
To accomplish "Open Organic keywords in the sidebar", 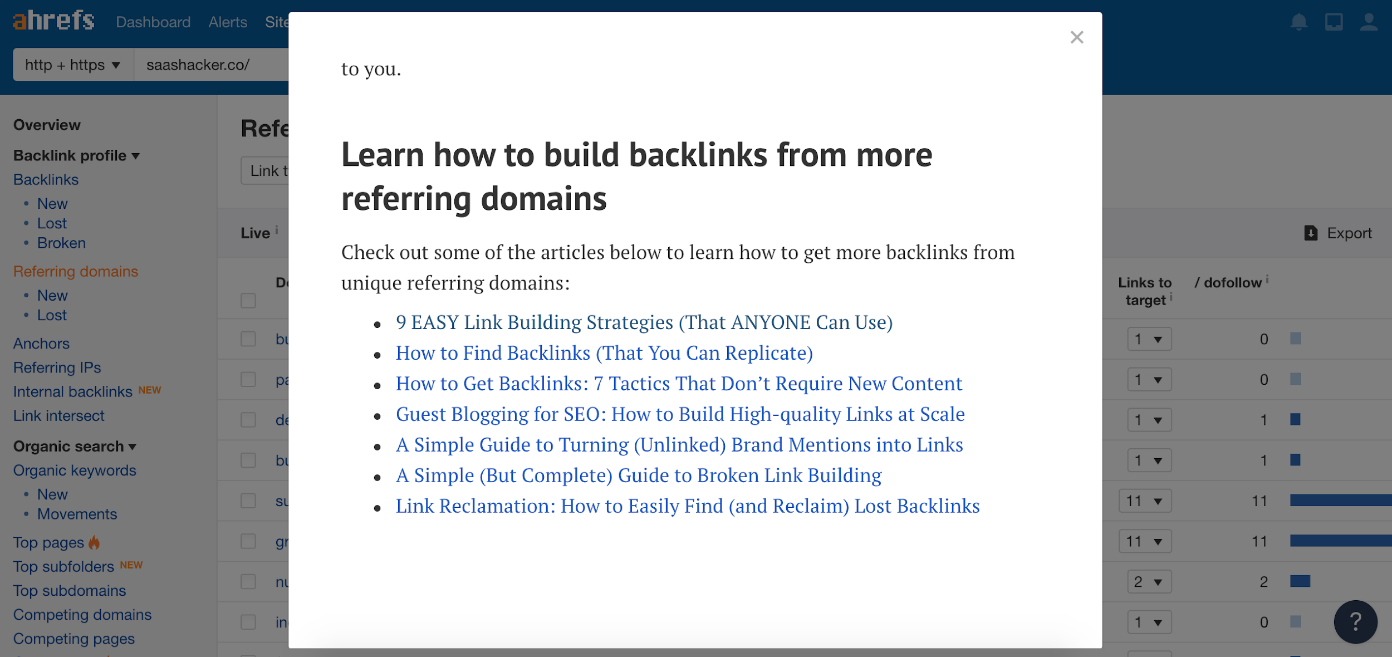I will [75, 471].
